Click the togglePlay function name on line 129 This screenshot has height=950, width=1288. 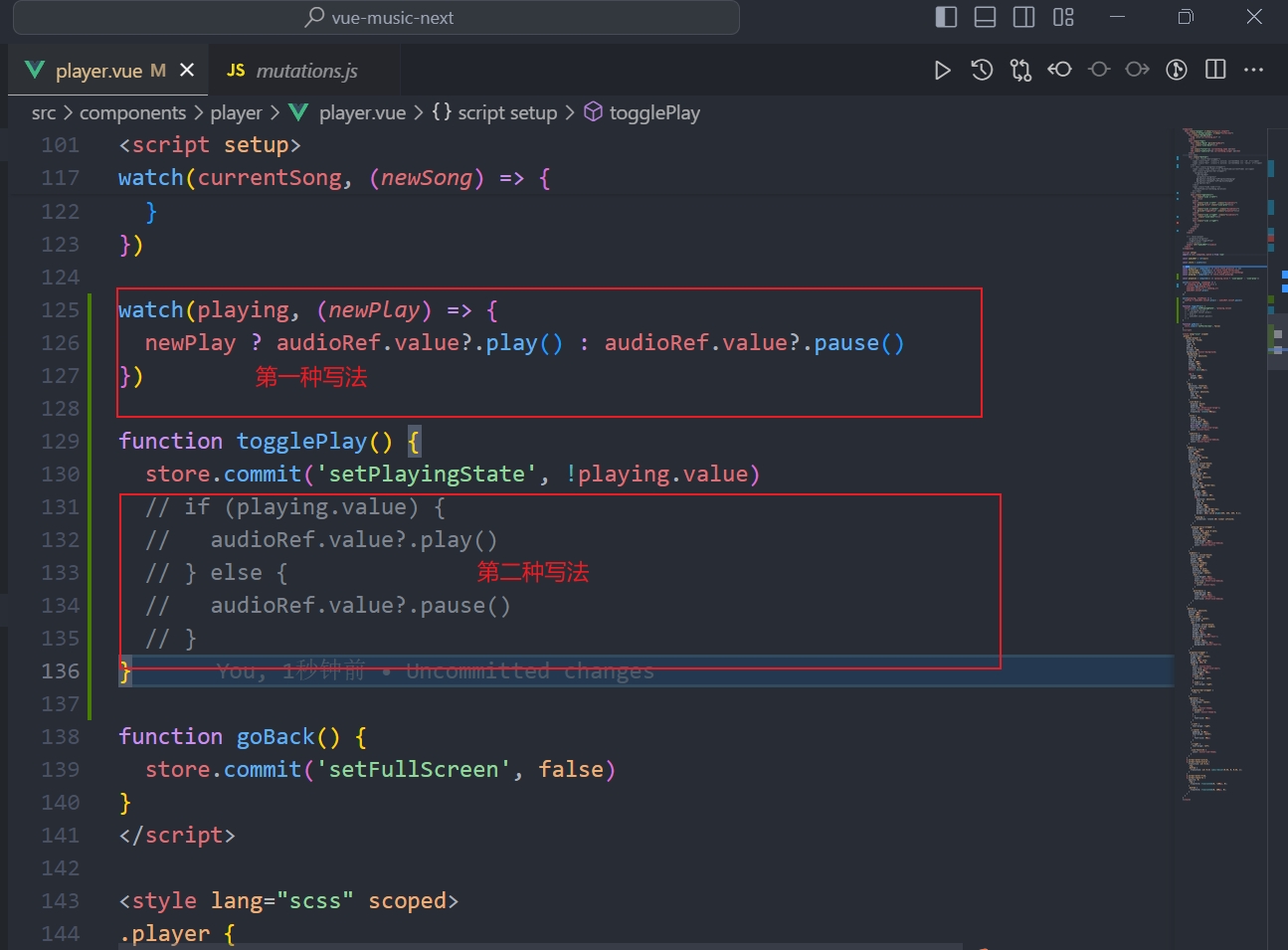coord(301,441)
